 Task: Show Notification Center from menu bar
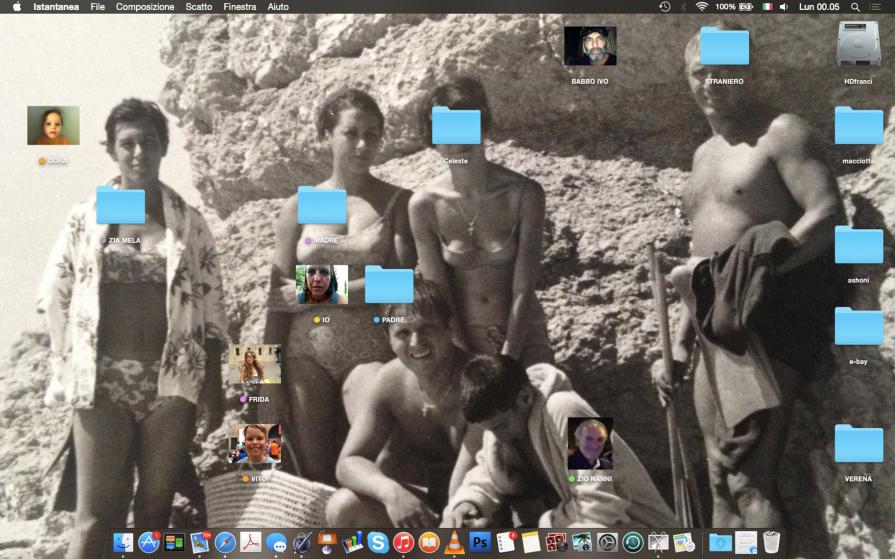pyautogui.click(x=876, y=7)
